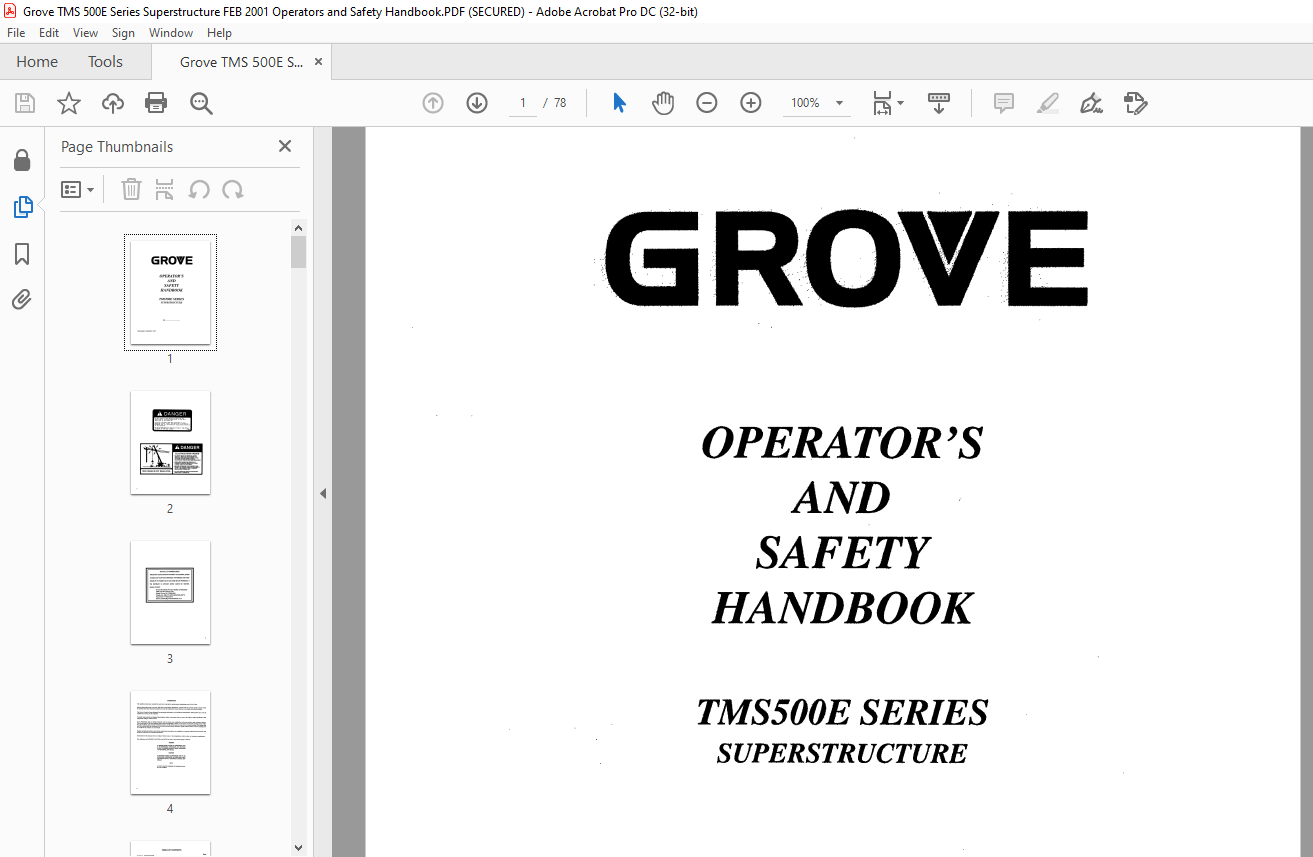
Task: Print the document using printer icon
Action: [x=156, y=103]
